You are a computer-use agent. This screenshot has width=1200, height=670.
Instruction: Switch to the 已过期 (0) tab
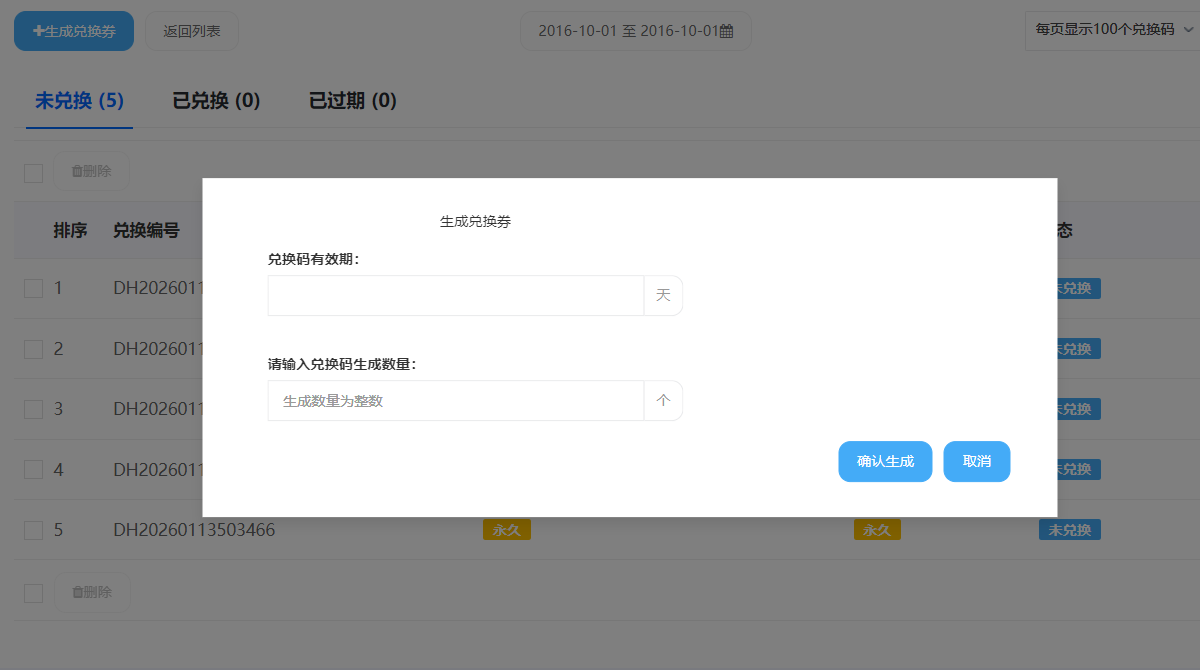353,101
